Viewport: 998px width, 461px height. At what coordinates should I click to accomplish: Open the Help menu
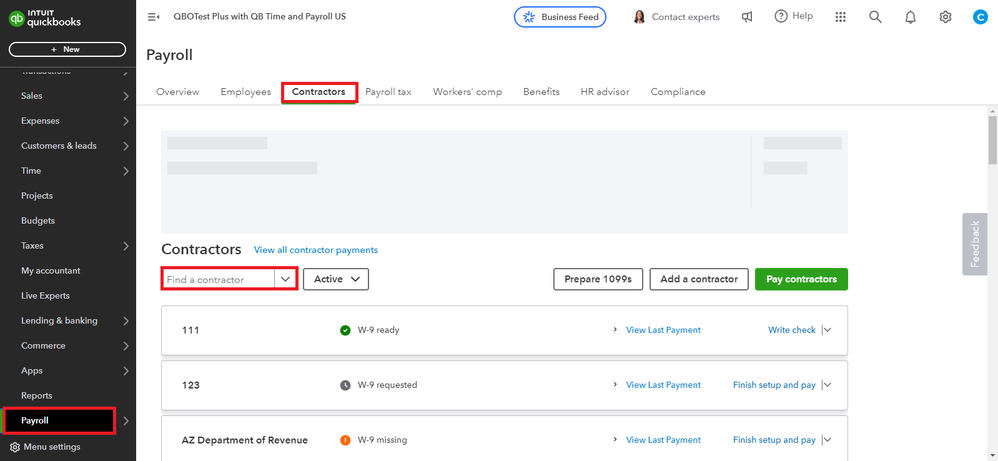click(x=793, y=17)
